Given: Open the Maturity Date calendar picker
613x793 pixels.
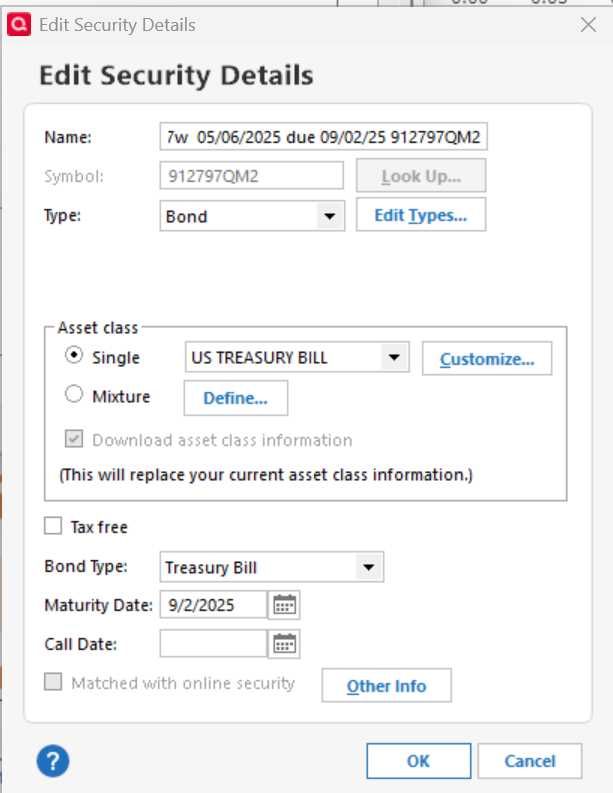Looking at the screenshot, I should pyautogui.click(x=284, y=605).
